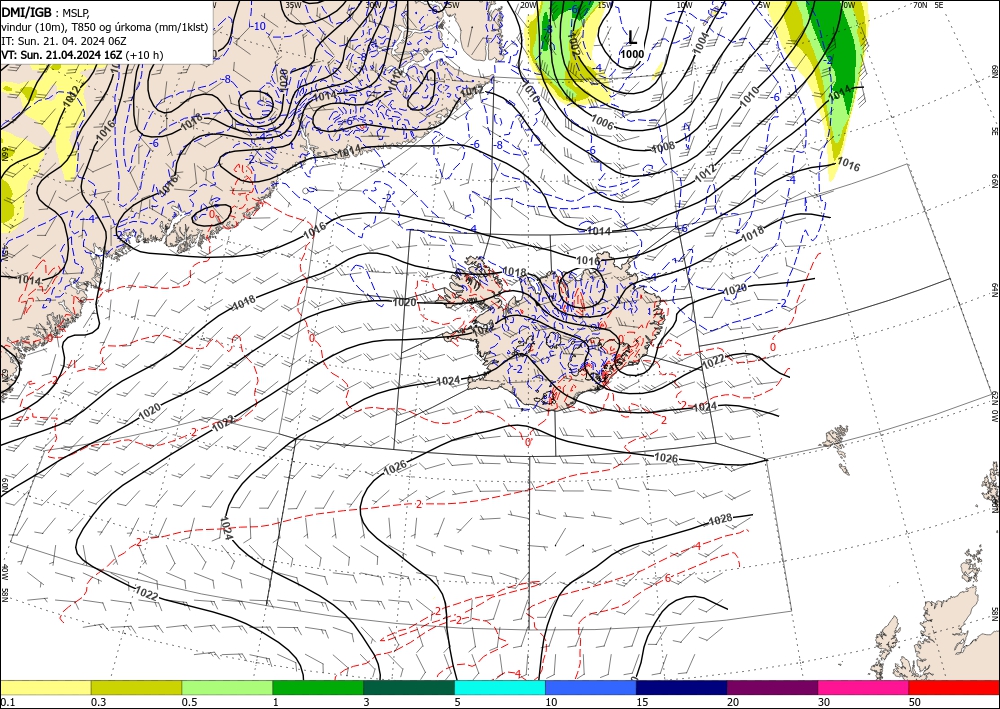Click the navy 15–20 legend swatch
Viewport: 1000px width, 709px height.
click(682, 687)
